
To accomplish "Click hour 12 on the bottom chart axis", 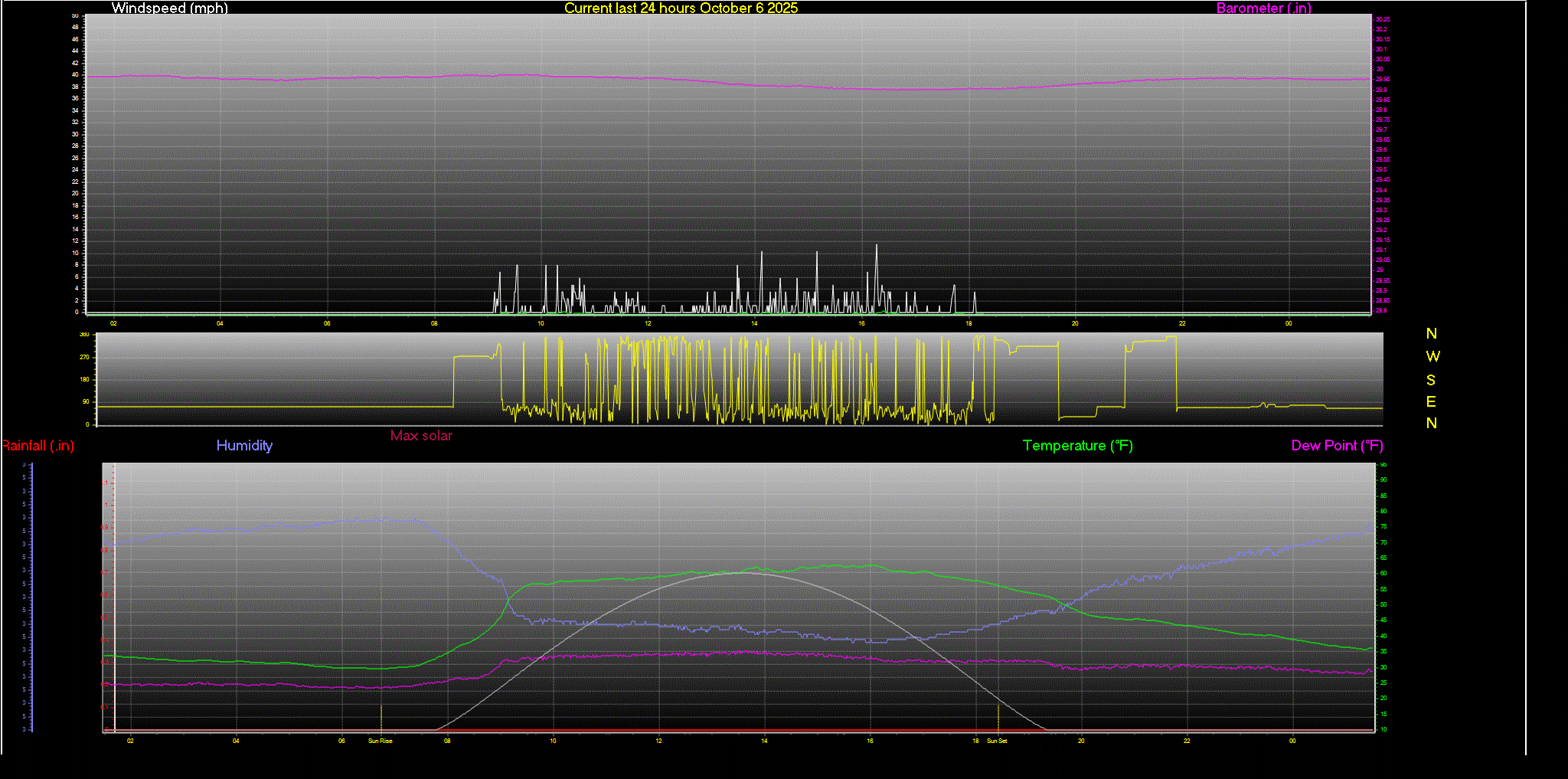I will tap(658, 741).
